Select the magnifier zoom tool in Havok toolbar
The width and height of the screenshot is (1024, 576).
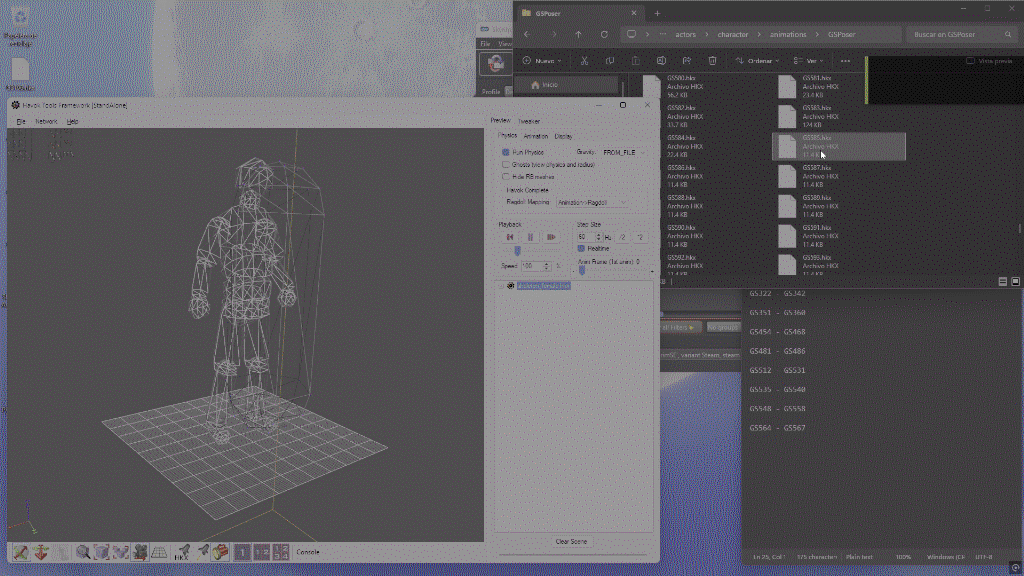82,552
